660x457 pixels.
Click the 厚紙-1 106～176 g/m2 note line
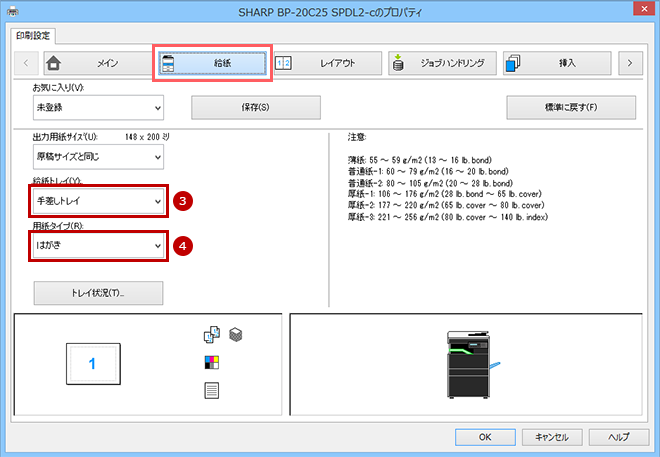pyautogui.click(x=444, y=194)
